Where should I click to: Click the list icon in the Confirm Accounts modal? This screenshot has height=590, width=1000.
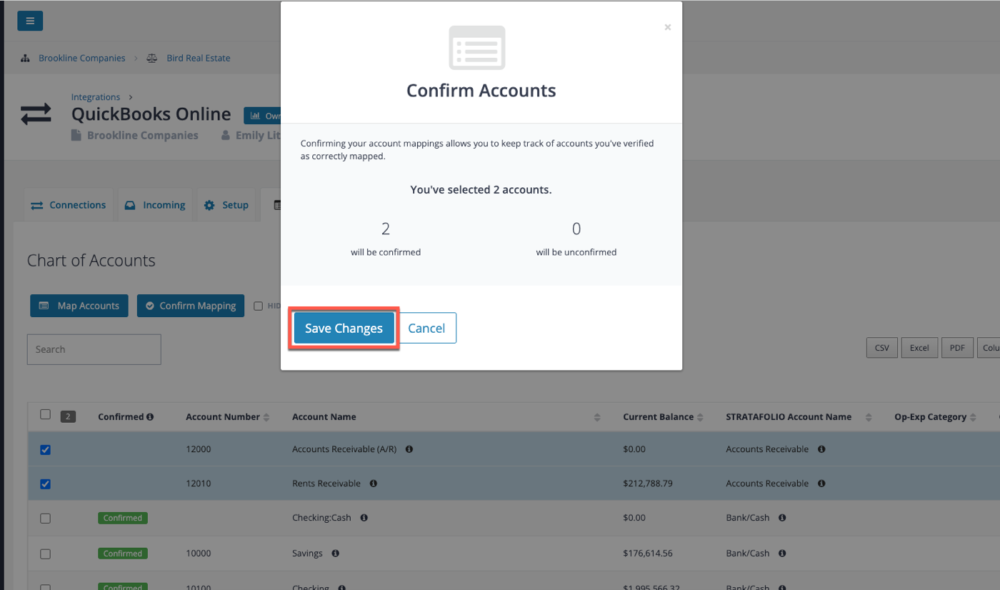point(478,47)
